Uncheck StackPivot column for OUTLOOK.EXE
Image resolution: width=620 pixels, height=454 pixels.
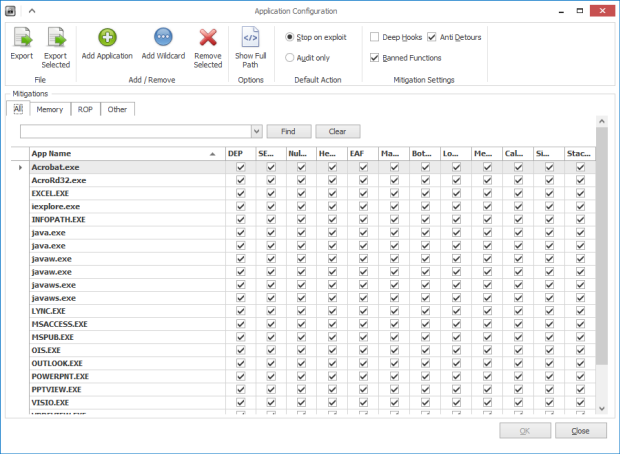(580, 363)
